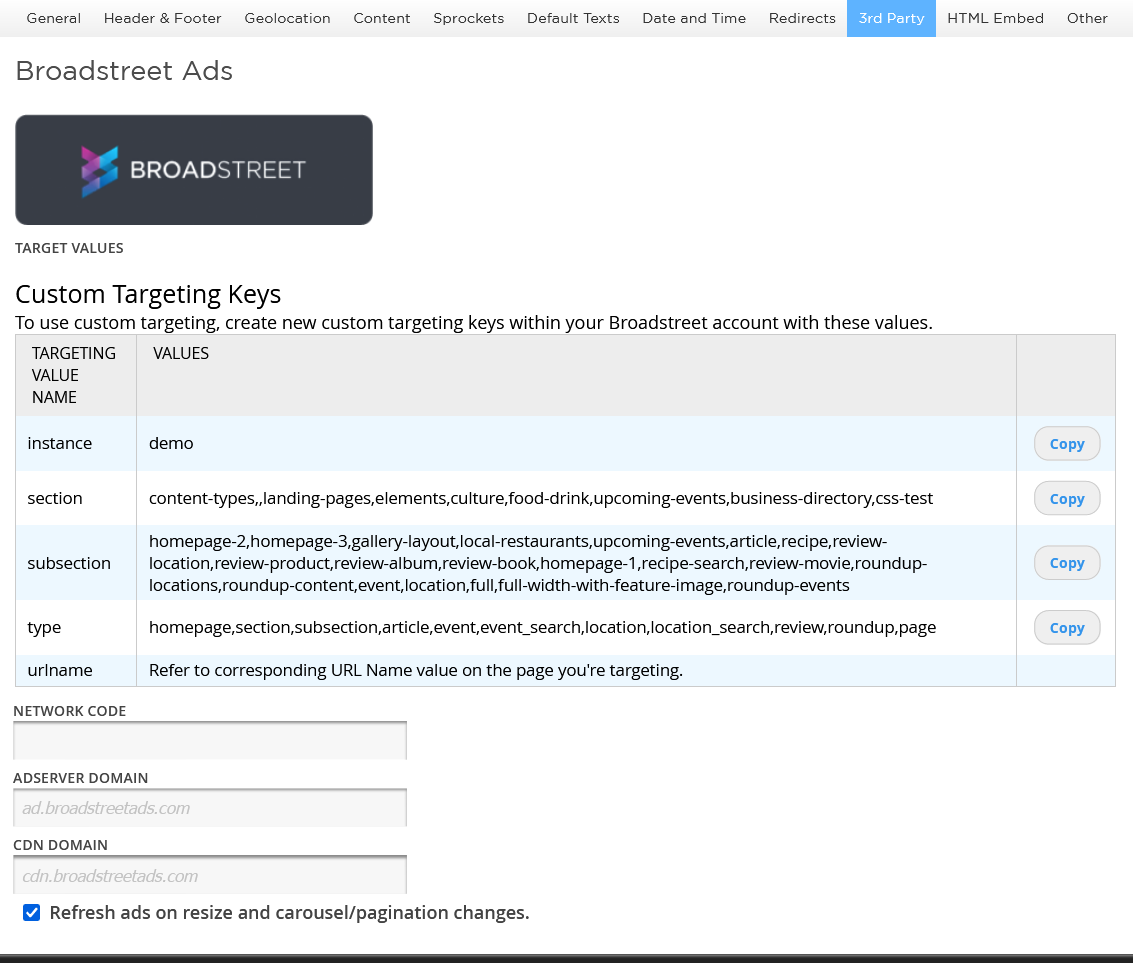Open the Redirects tab
Screen dimensions: 1134x964
click(x=802, y=18)
